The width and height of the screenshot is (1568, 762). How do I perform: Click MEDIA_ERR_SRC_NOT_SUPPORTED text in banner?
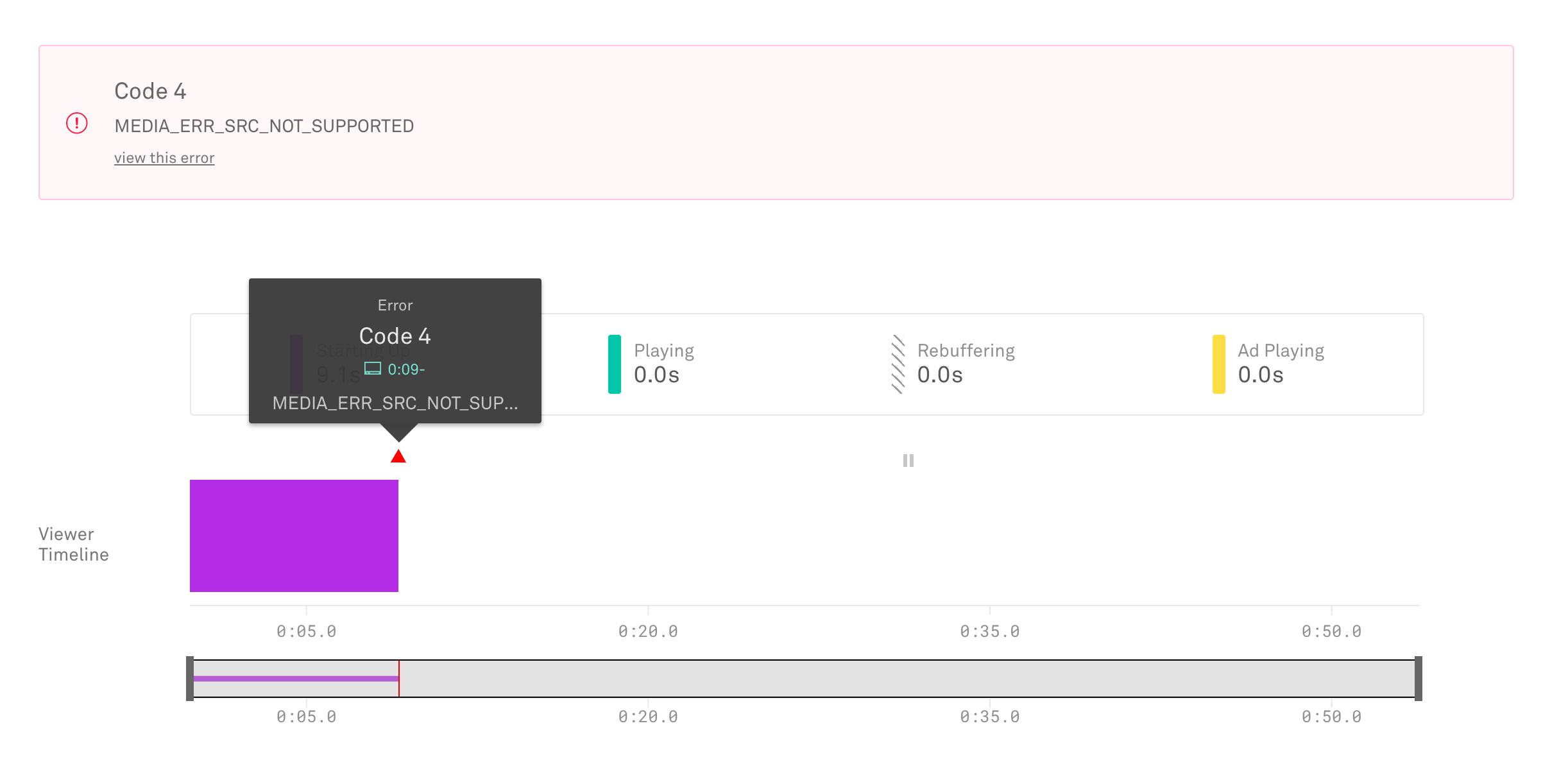point(264,126)
